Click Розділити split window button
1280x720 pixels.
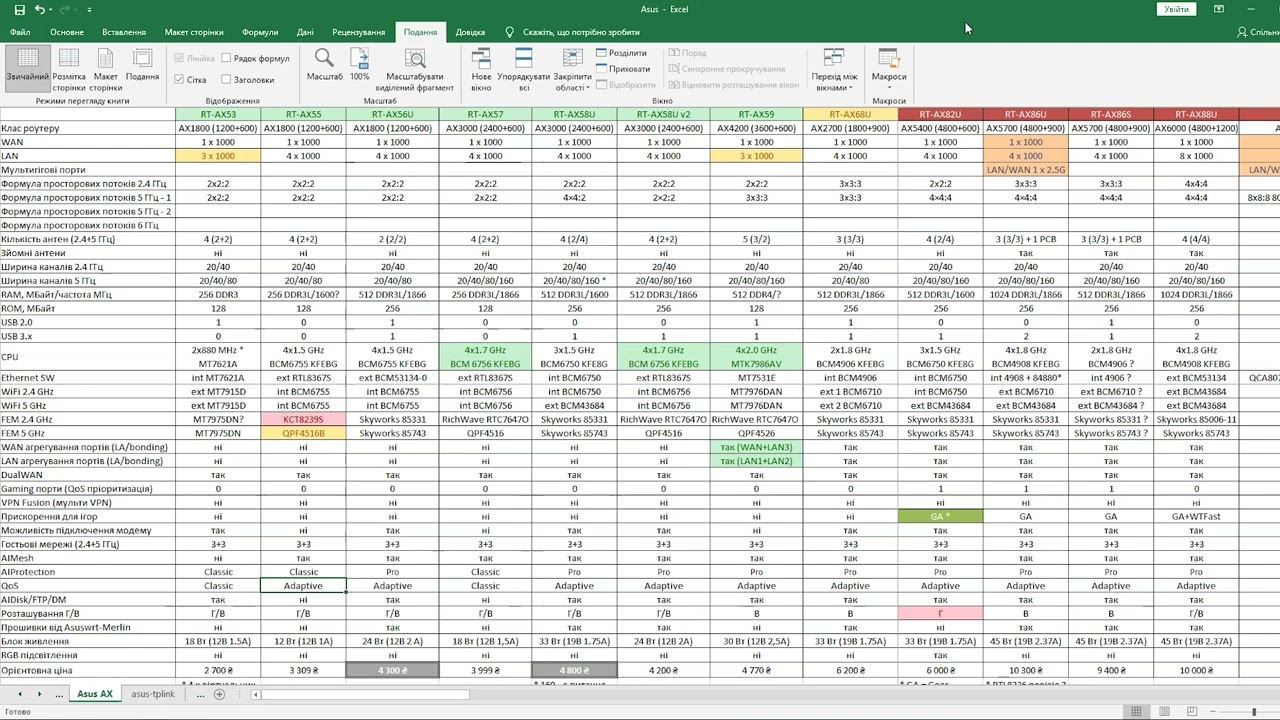coord(621,53)
